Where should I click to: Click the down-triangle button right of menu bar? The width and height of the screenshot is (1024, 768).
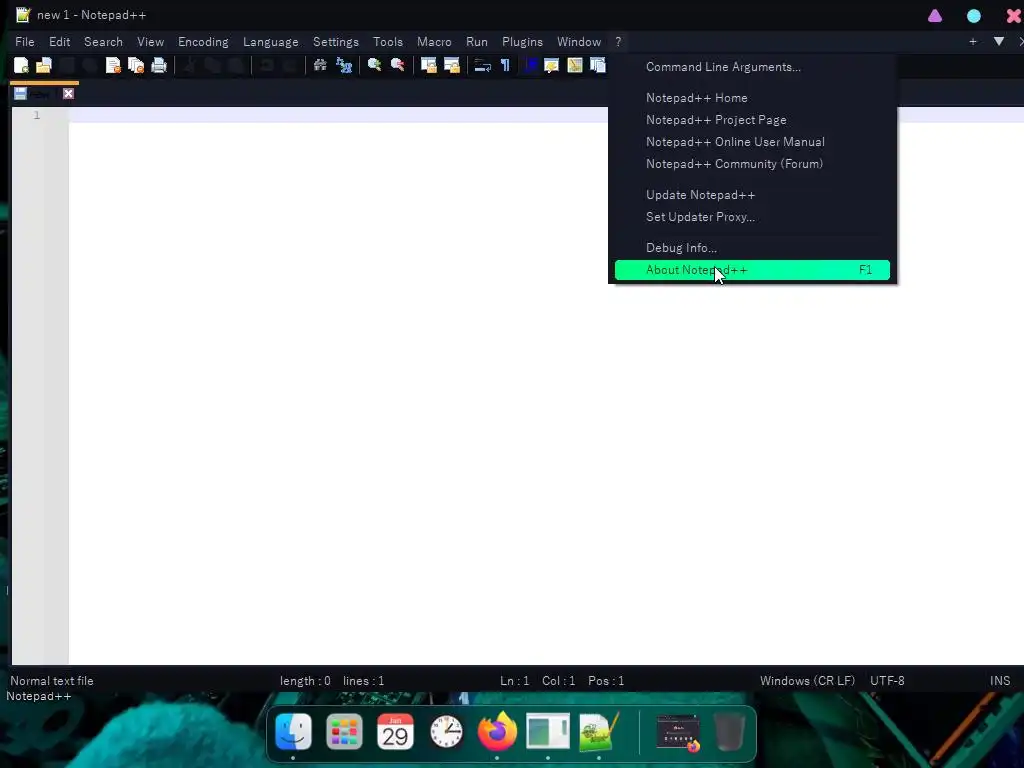(999, 41)
